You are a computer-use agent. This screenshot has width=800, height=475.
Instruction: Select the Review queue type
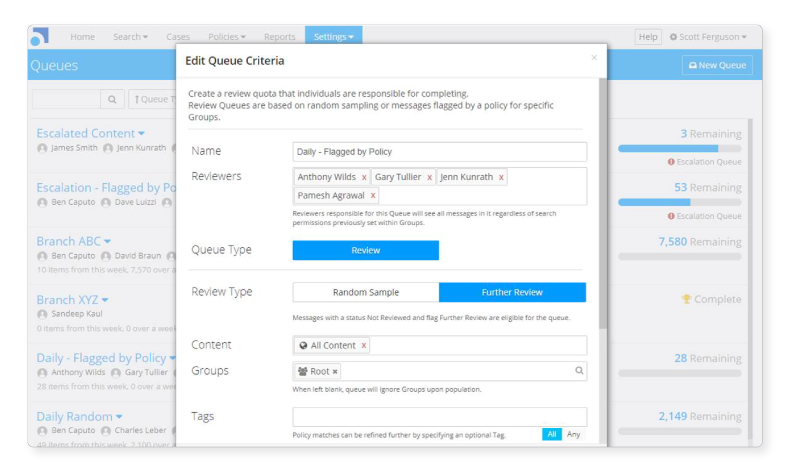tap(366, 251)
